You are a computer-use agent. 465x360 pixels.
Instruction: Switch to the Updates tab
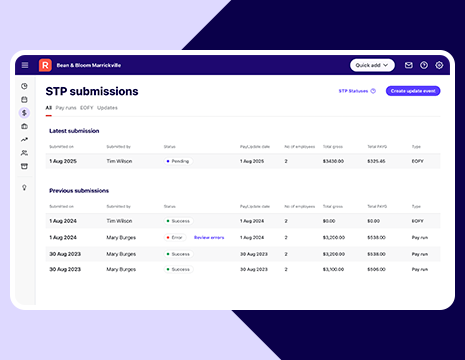[x=107, y=108]
